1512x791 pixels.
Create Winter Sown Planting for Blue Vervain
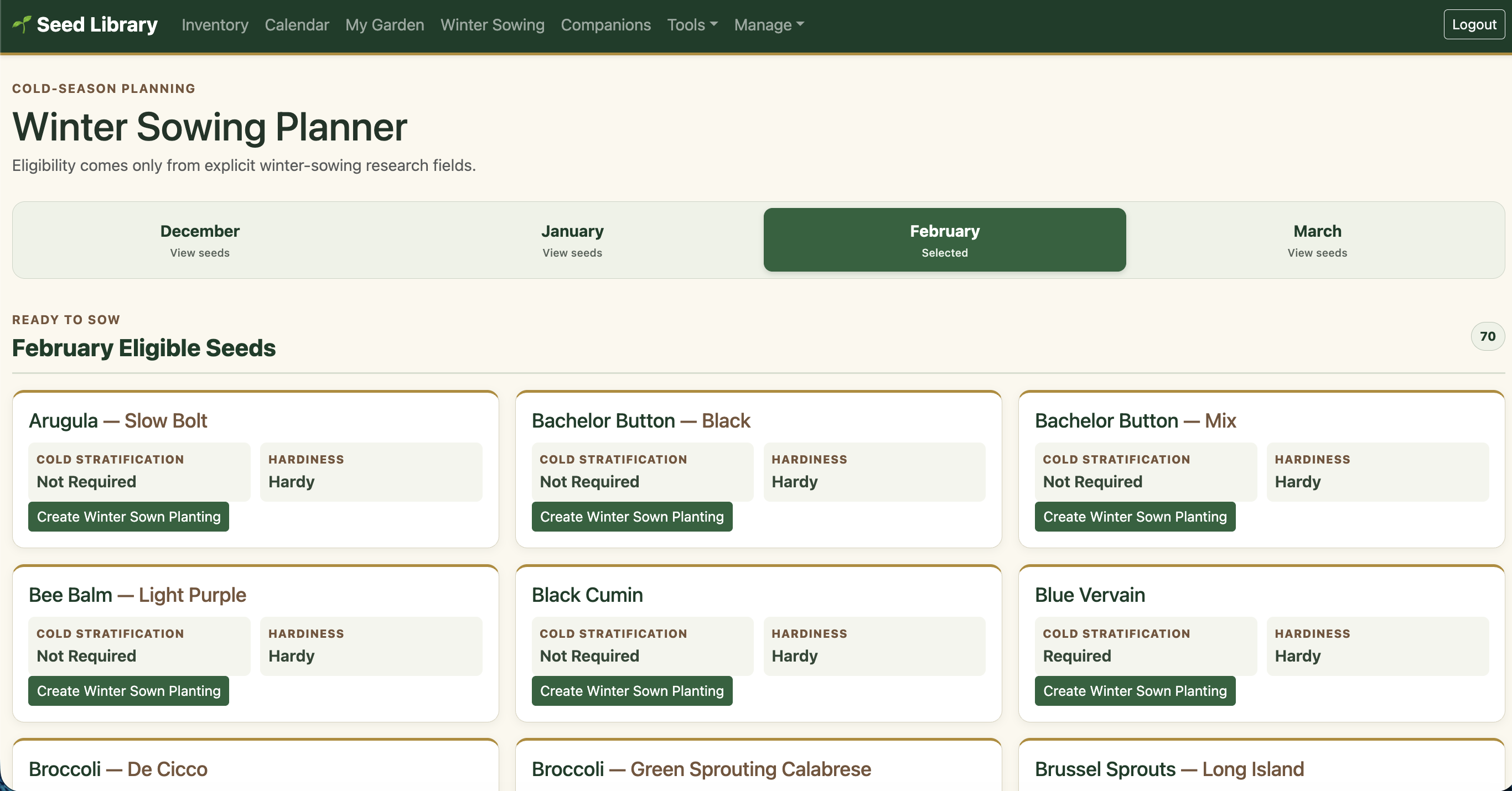pos(1135,691)
